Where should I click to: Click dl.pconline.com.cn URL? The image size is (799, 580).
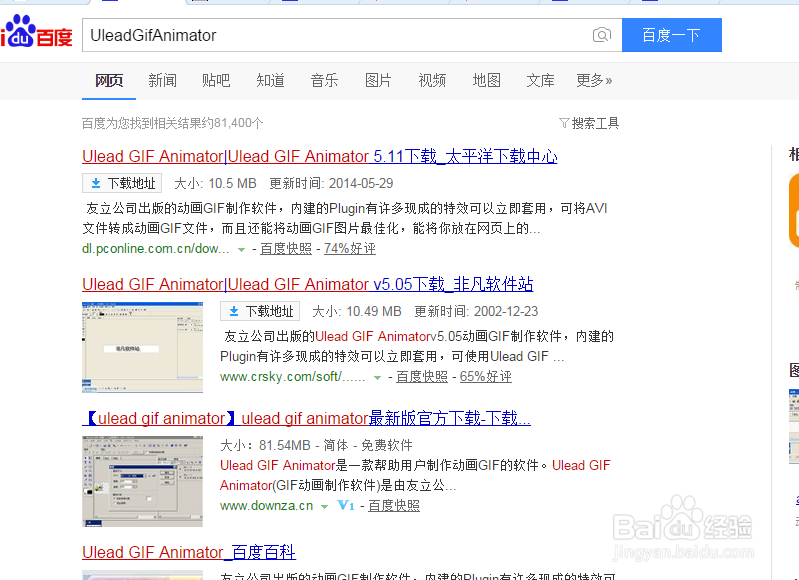click(155, 249)
